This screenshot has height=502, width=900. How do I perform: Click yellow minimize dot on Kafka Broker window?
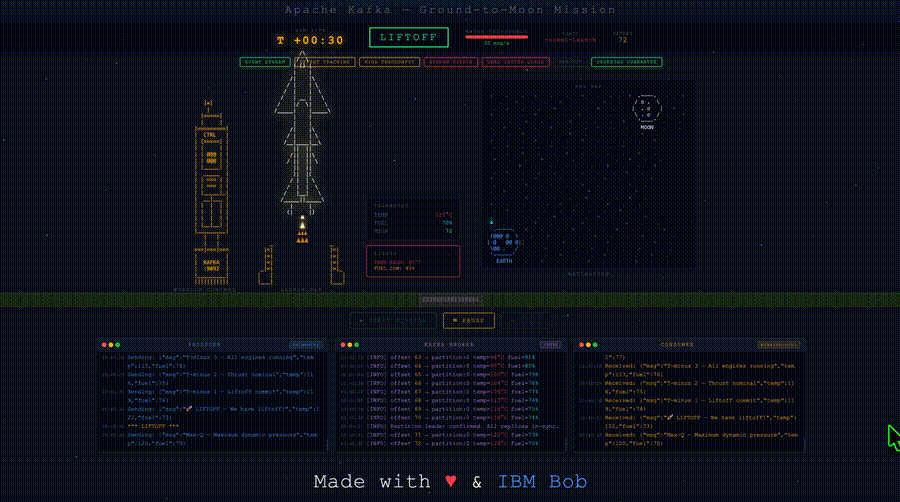click(350, 345)
